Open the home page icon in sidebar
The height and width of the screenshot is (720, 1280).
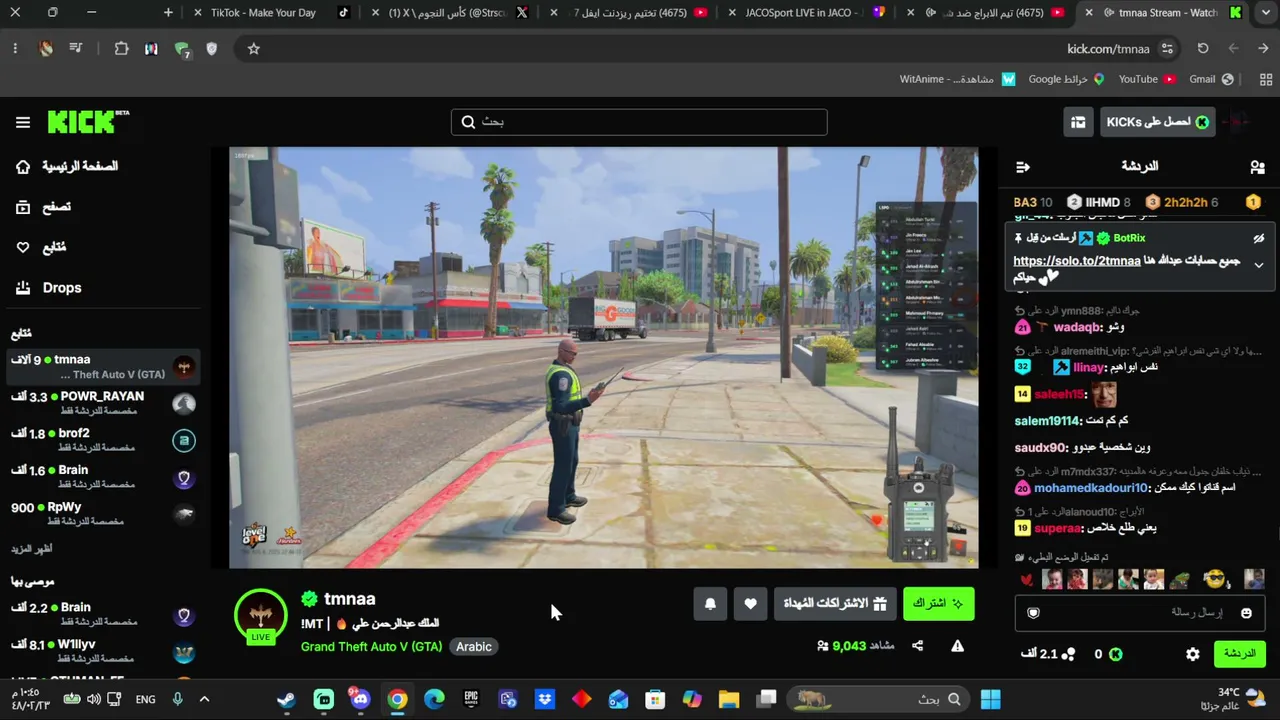(23, 167)
